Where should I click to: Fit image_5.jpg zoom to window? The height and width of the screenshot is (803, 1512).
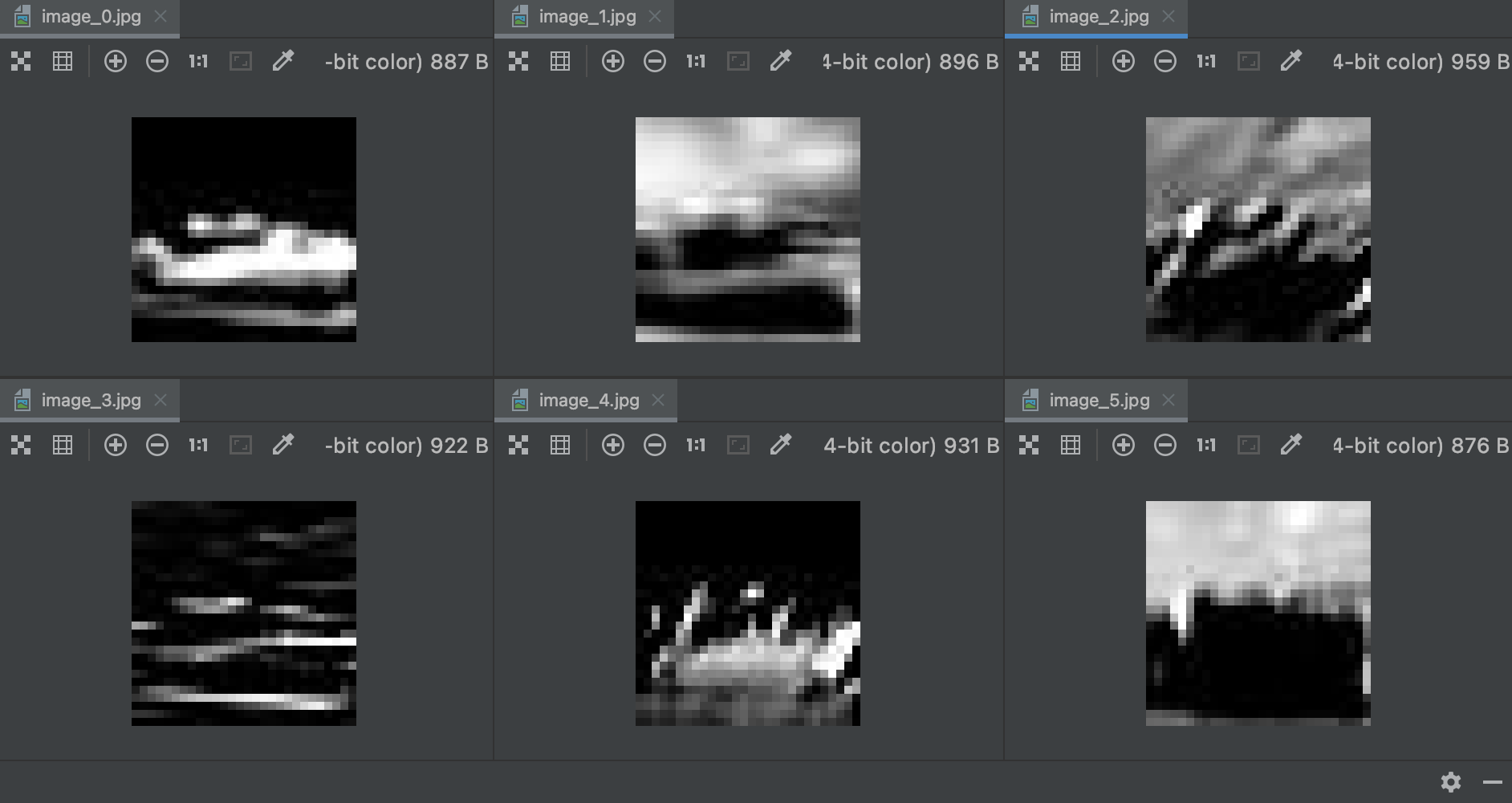pos(1249,445)
